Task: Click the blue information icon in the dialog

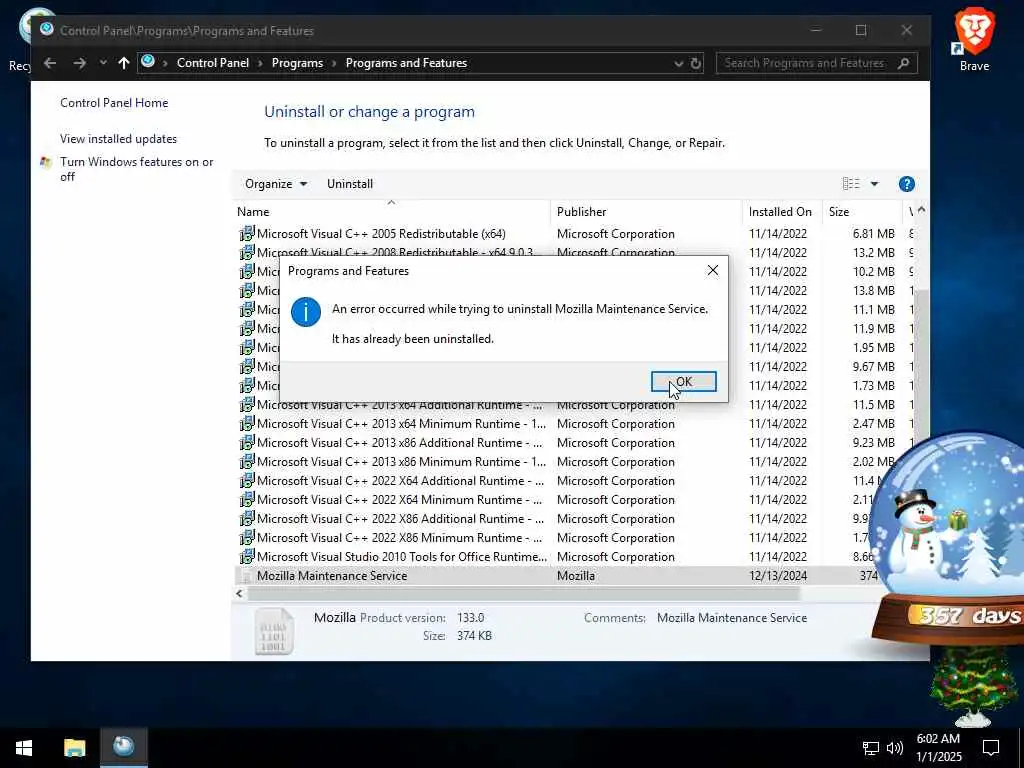Action: 306,312
